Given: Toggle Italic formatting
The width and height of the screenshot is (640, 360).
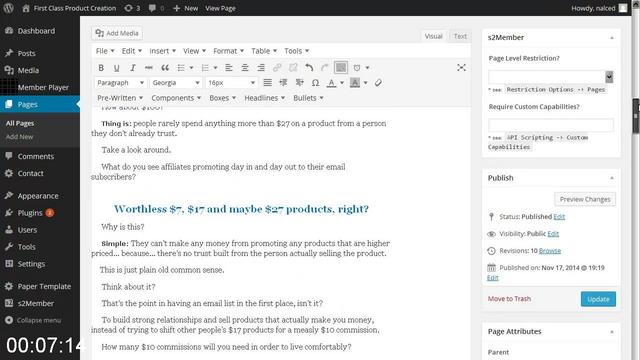Looking at the screenshot, I should point(133,68).
